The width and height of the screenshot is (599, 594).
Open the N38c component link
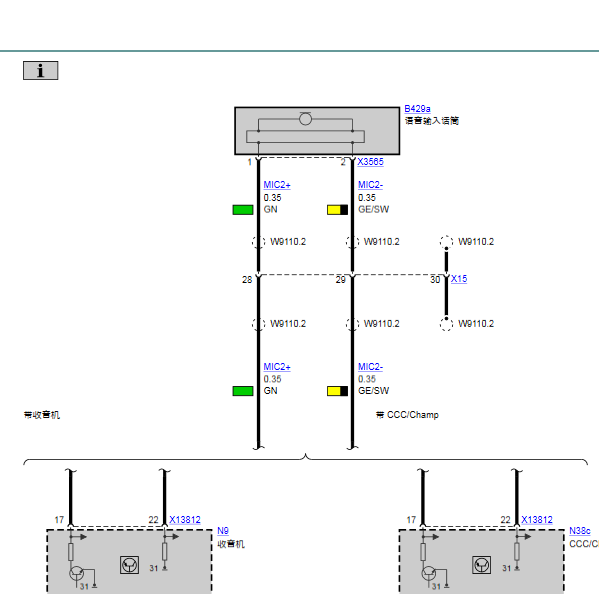(580, 531)
